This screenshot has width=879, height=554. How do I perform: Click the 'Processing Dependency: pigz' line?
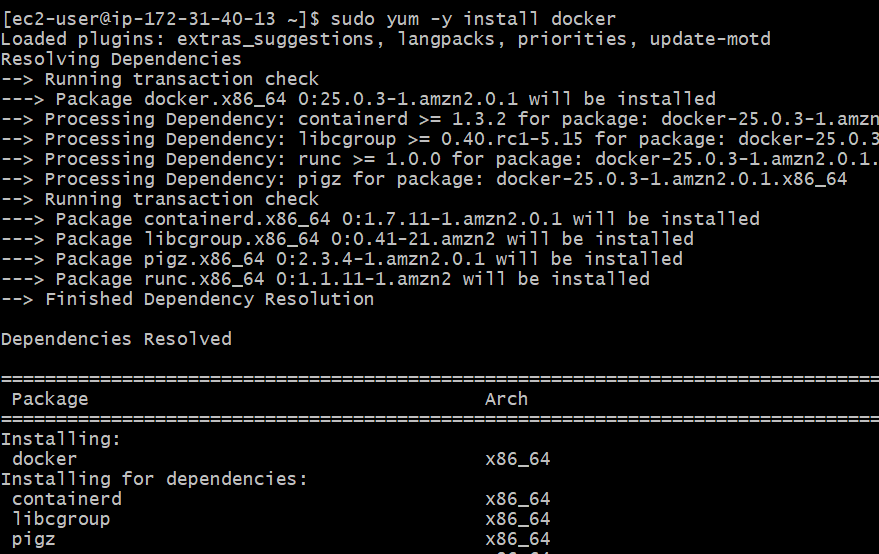point(424,179)
